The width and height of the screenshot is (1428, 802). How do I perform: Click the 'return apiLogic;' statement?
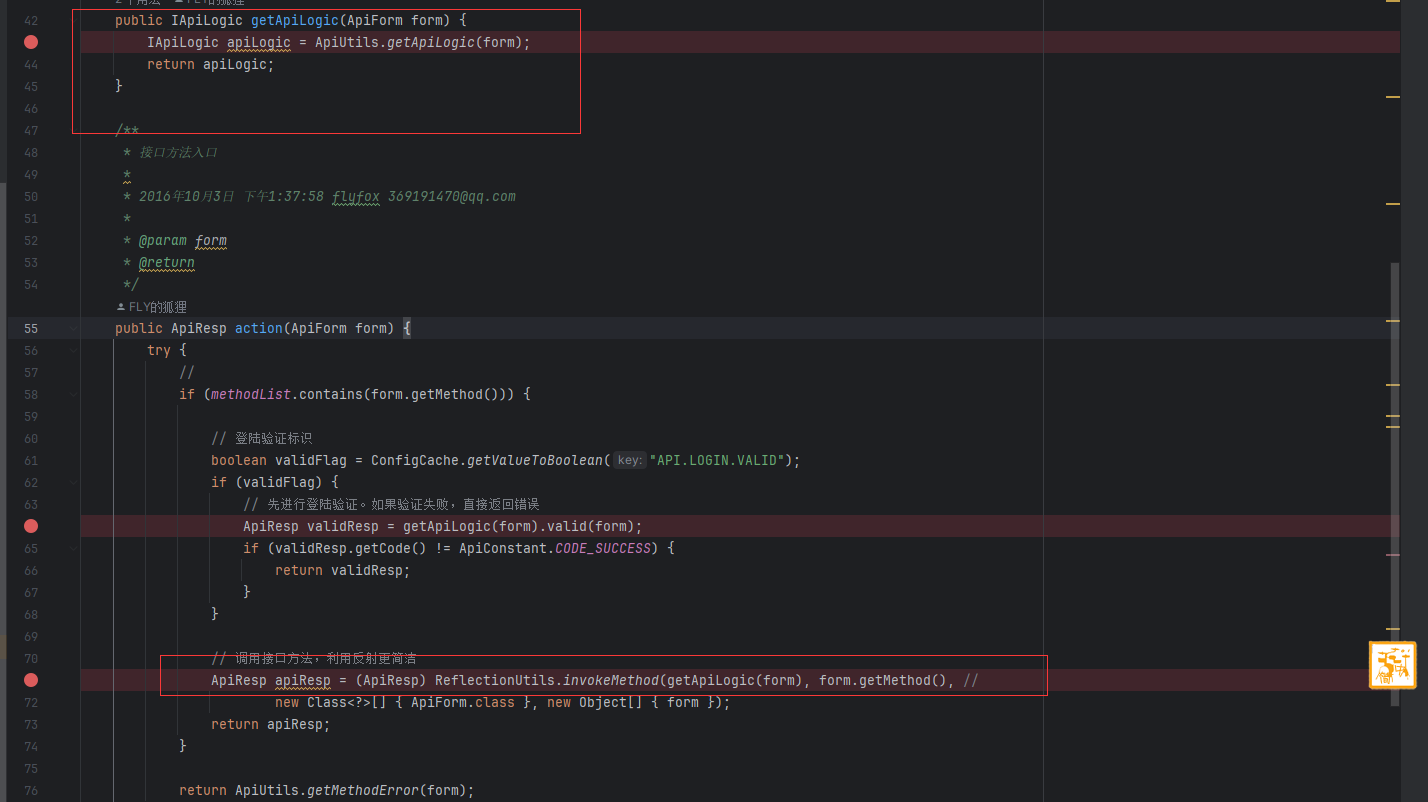tap(210, 64)
